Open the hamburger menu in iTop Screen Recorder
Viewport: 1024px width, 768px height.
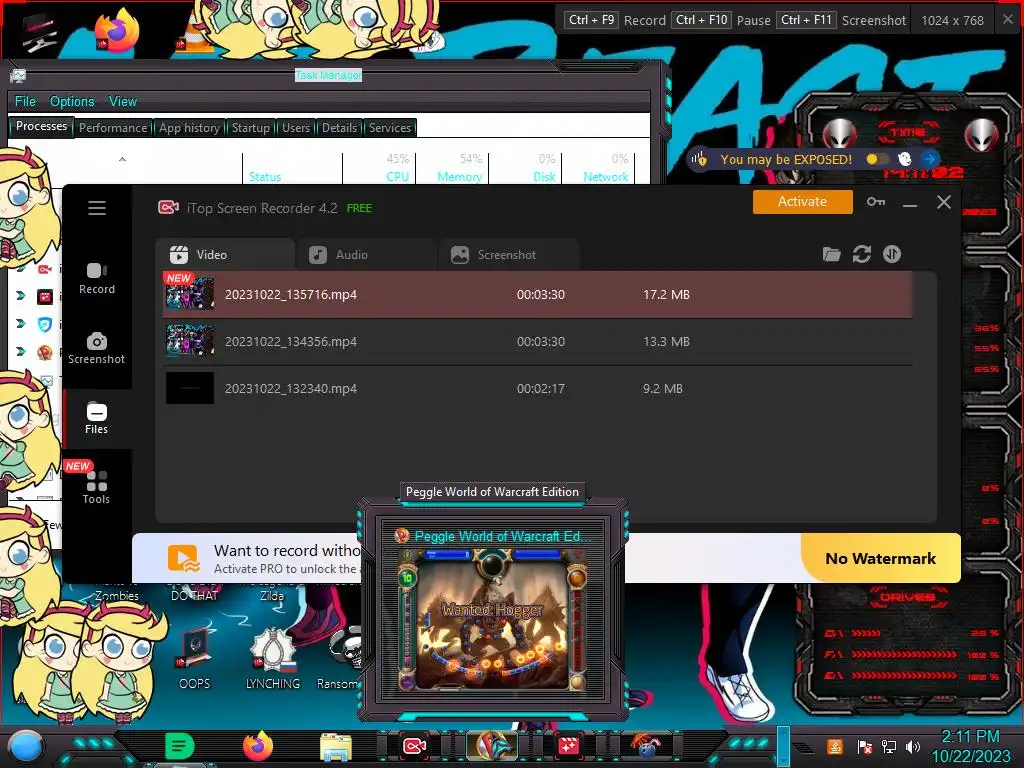[x=97, y=208]
